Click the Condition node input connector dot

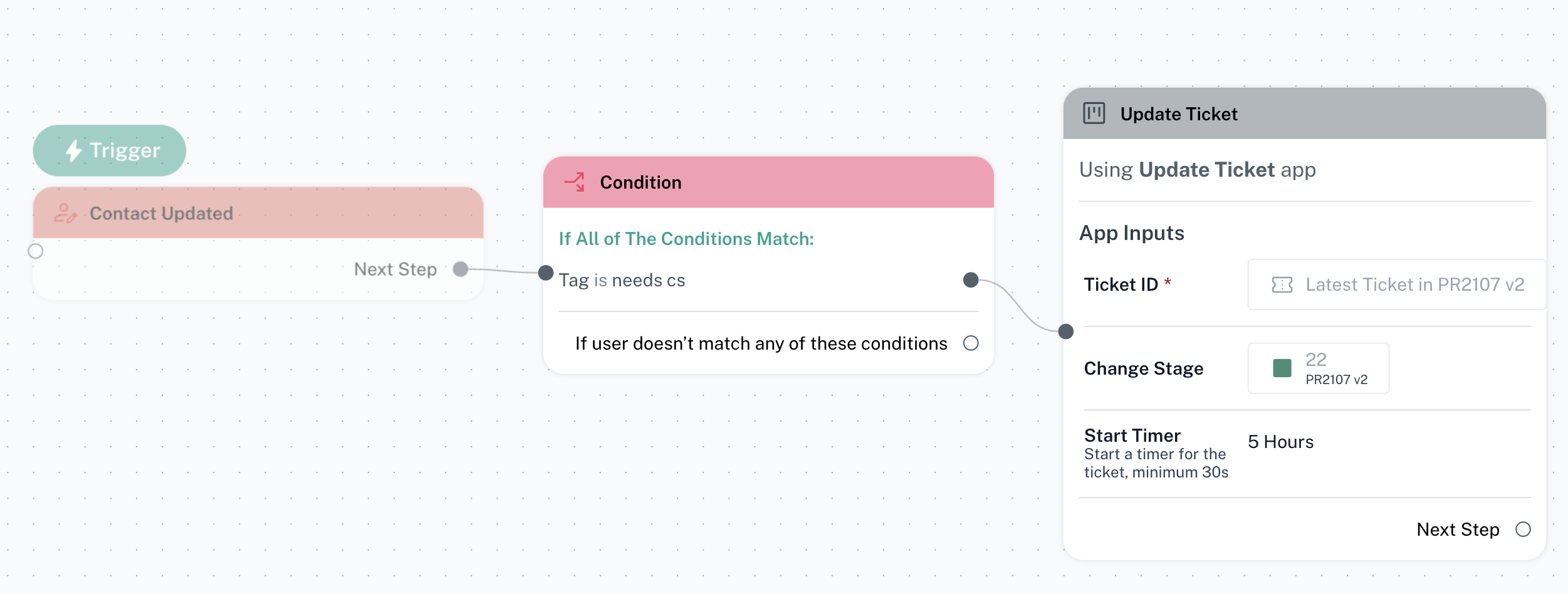coord(546,273)
